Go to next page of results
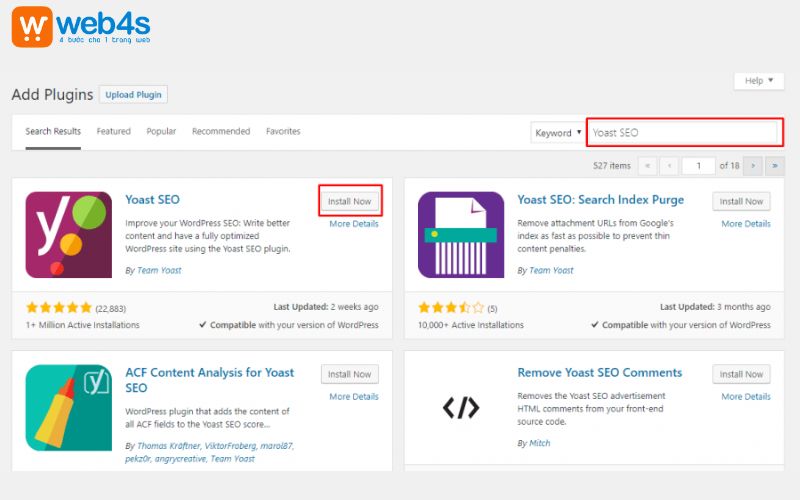 coord(753,165)
